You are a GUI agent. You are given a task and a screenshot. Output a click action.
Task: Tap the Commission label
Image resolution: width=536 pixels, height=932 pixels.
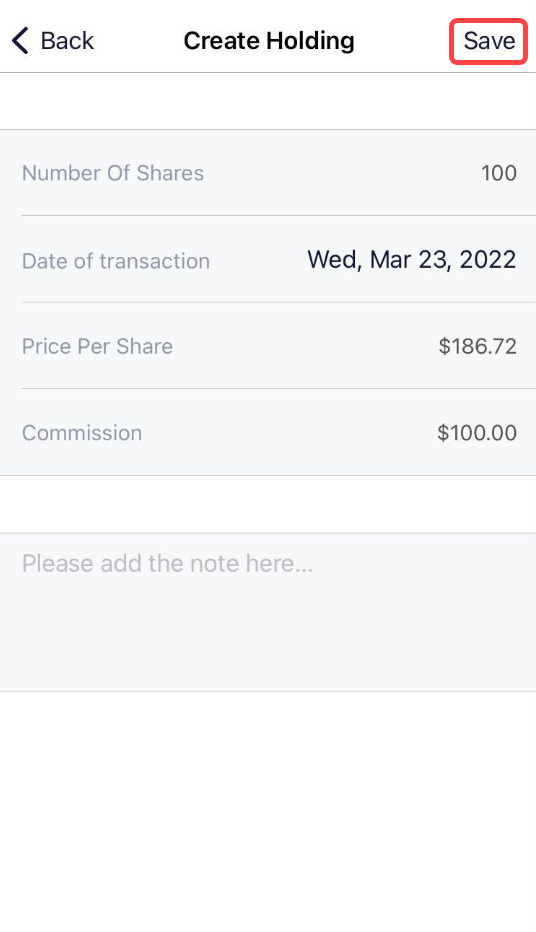(x=82, y=433)
